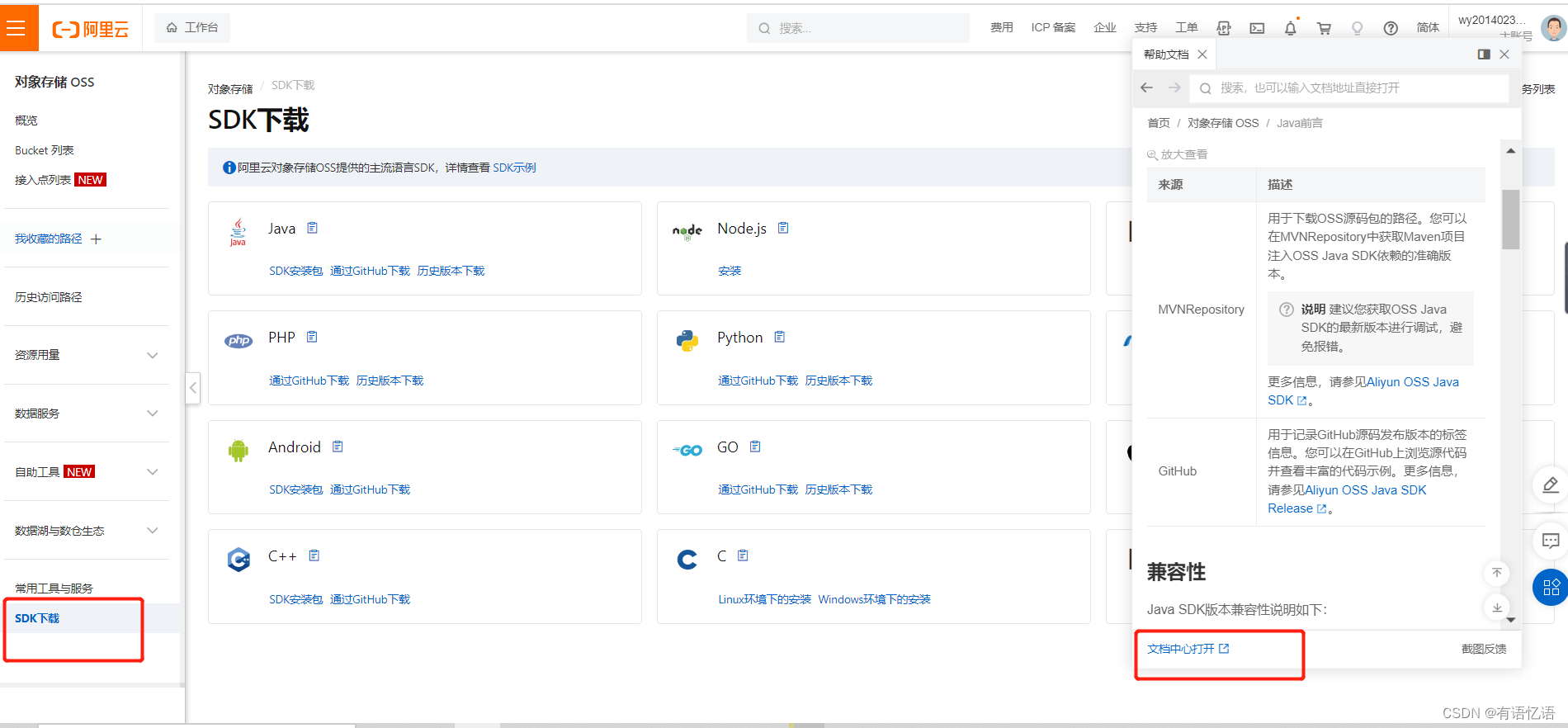Open the 工作台 workbench button
1568x728 pixels.
(x=192, y=27)
